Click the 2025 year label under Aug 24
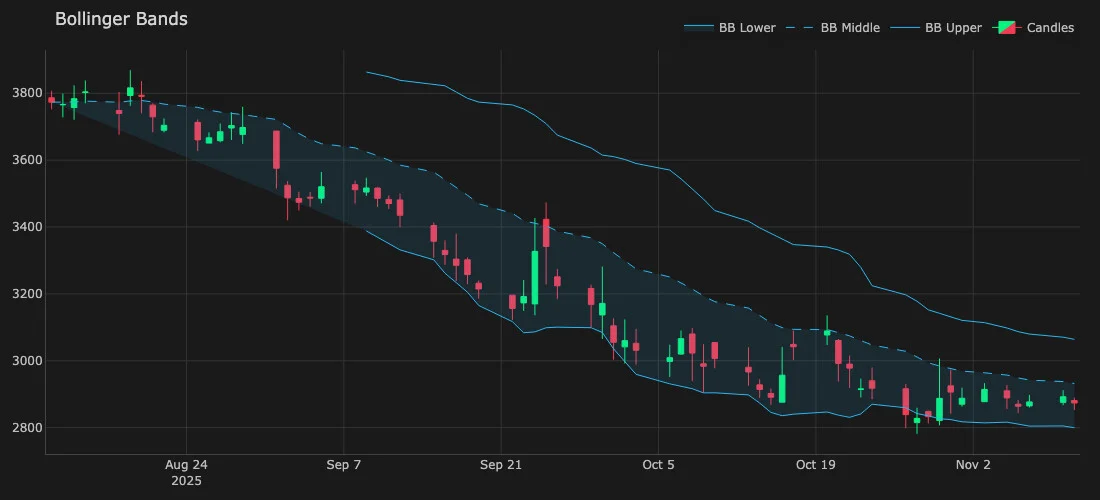 point(187,481)
